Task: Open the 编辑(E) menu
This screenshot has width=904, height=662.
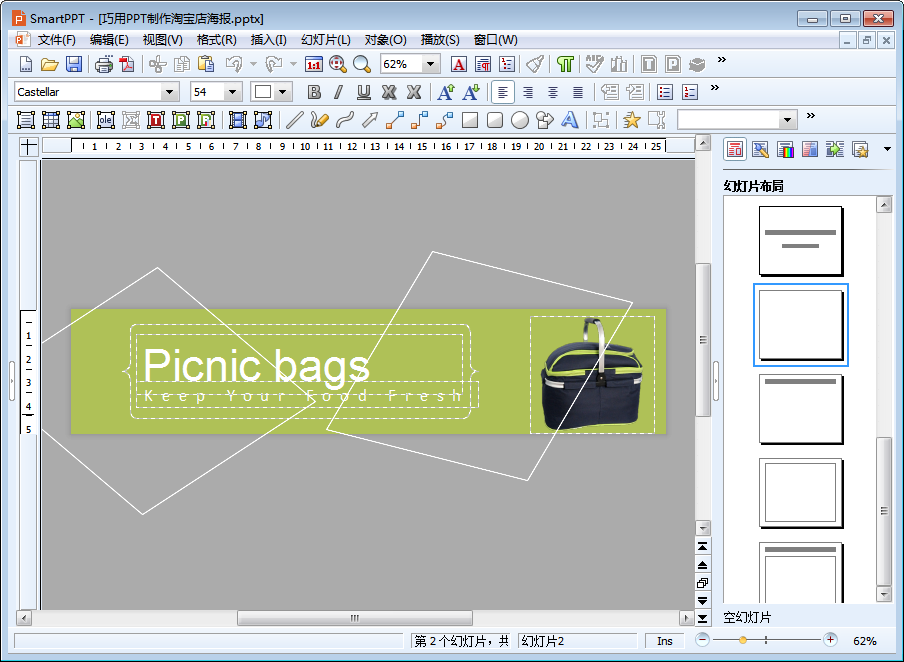Action: click(109, 40)
